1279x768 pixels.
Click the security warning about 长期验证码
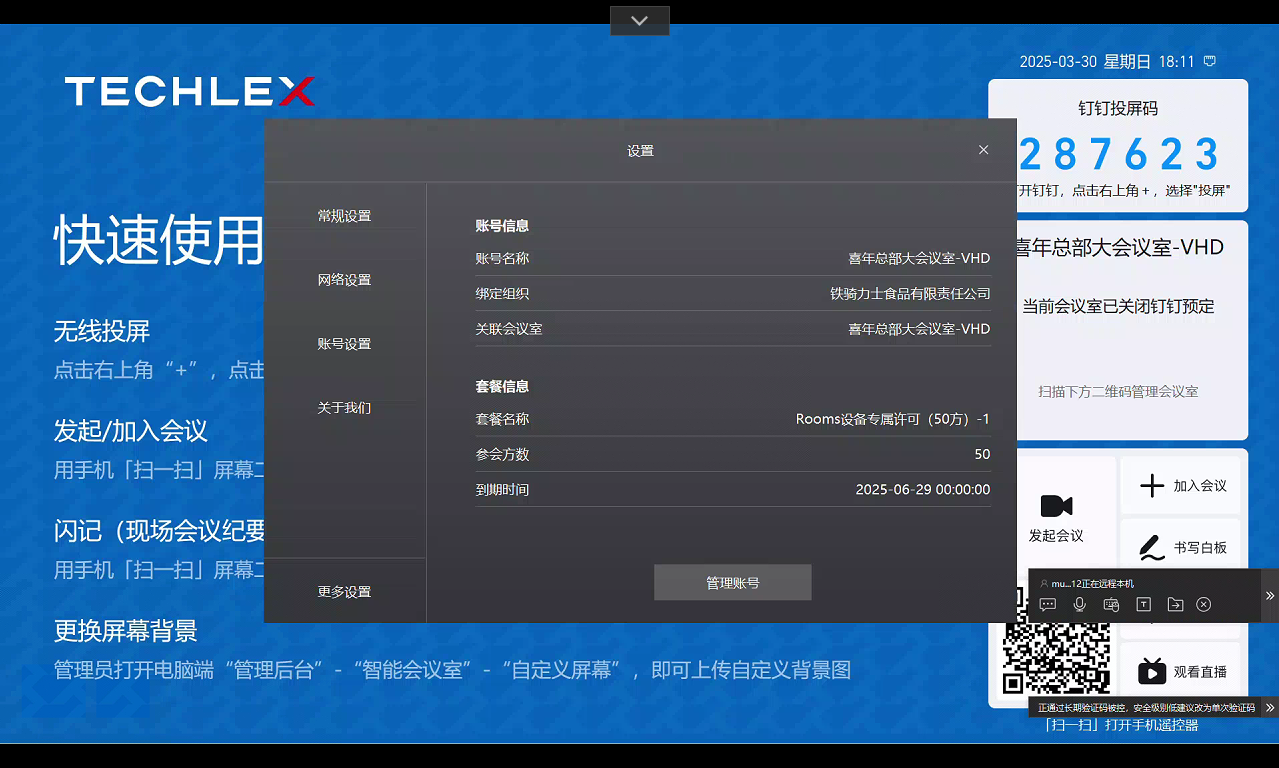[1146, 707]
